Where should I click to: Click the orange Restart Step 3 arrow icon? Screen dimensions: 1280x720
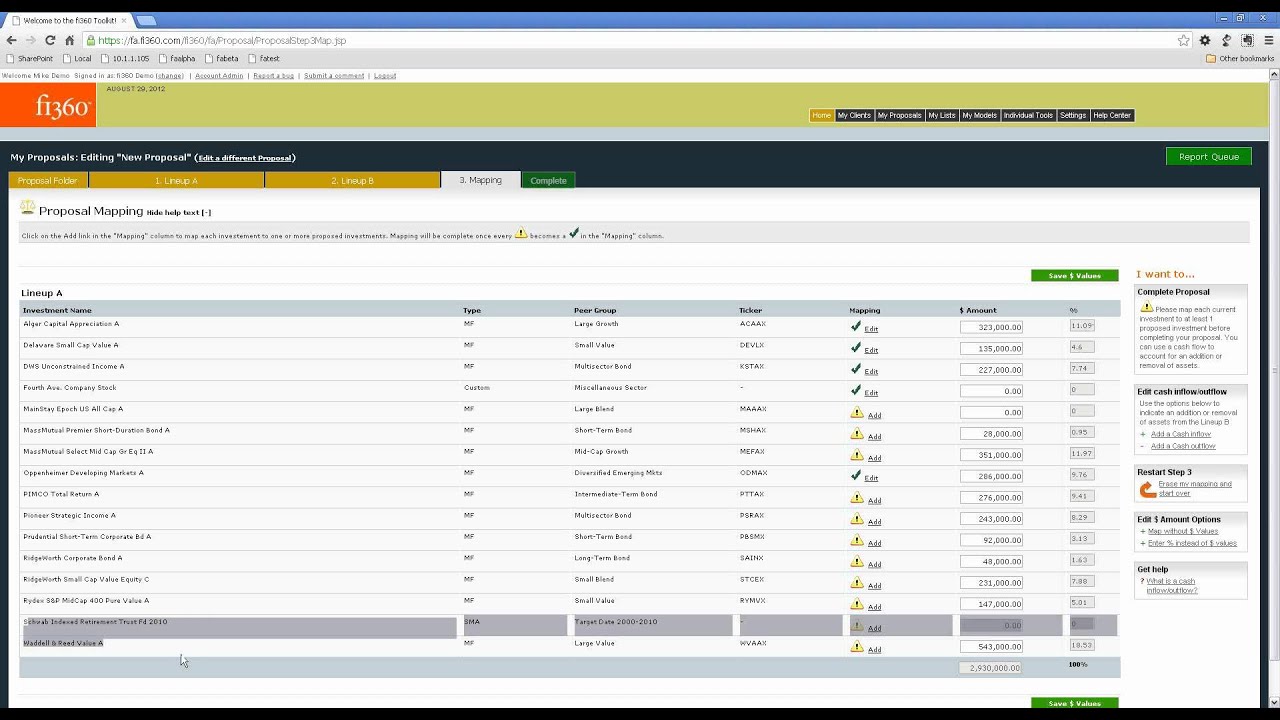[1147, 489]
